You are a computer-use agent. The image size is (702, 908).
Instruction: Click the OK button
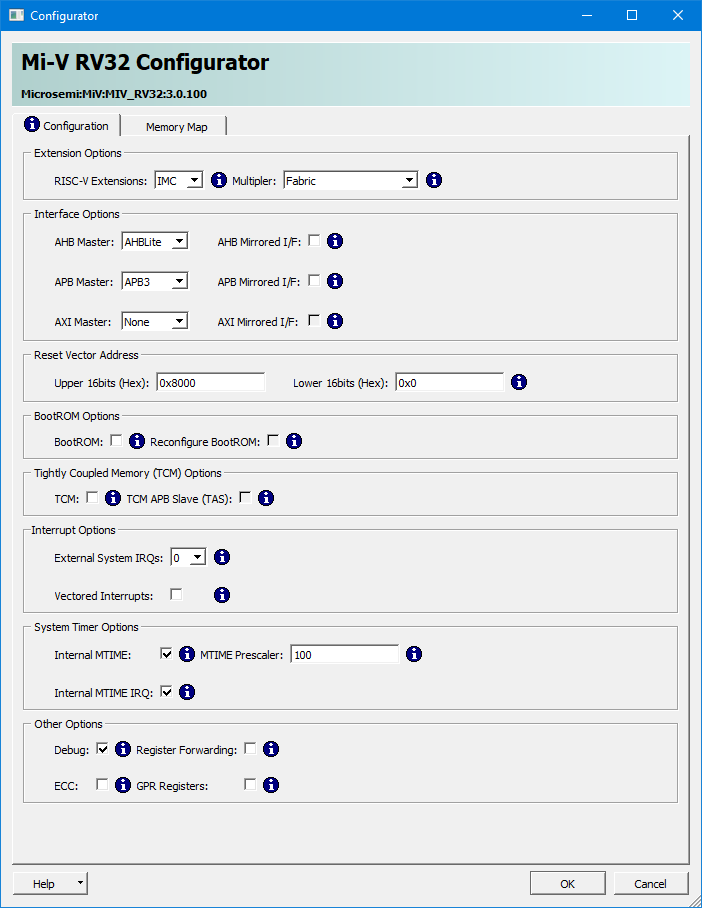point(568,884)
